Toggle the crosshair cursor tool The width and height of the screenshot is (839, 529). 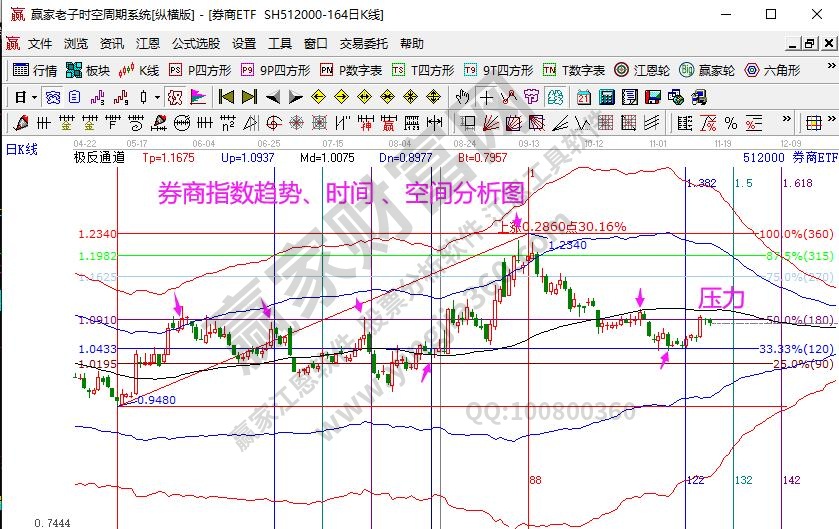486,97
